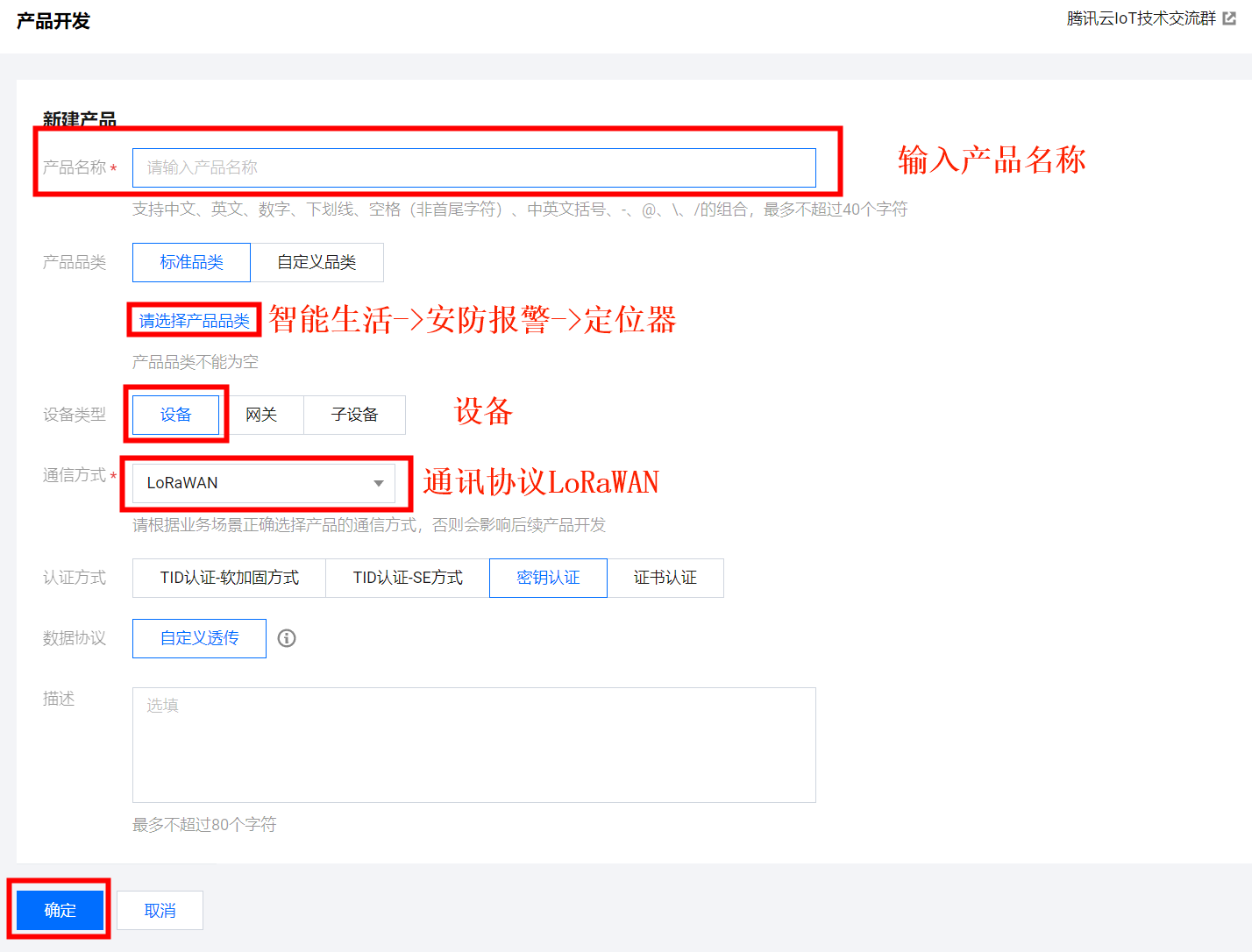Focus the 描述 optional text area
This screenshot has width=1252, height=952.
[x=474, y=745]
